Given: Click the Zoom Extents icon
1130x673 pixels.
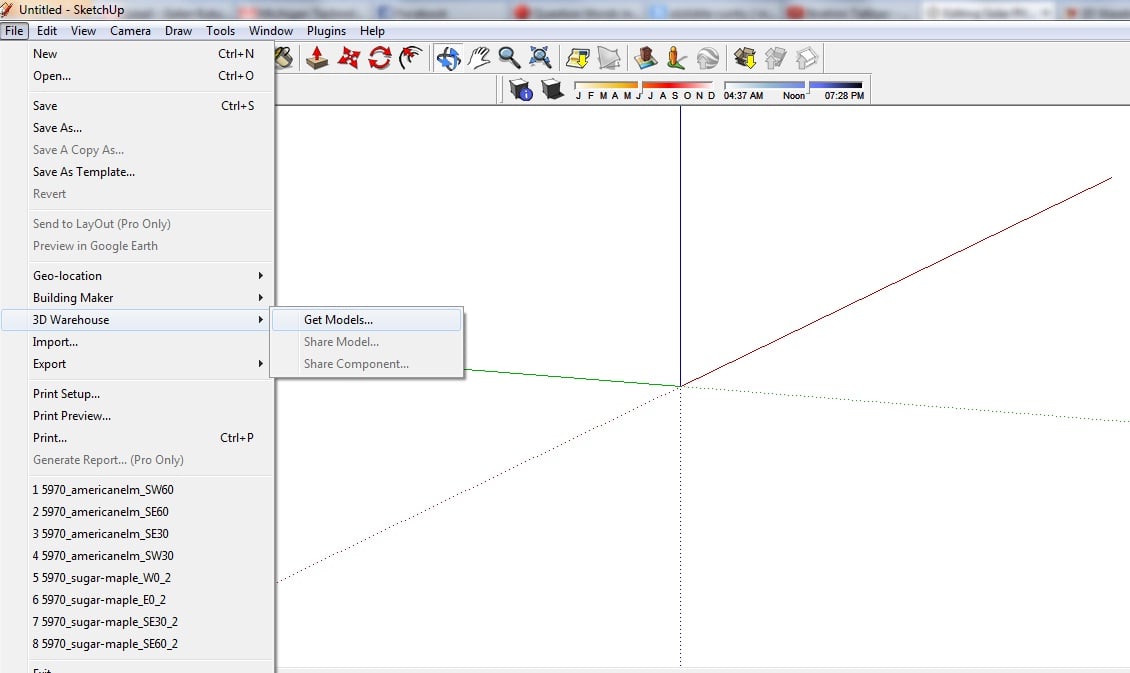Looking at the screenshot, I should pos(540,58).
